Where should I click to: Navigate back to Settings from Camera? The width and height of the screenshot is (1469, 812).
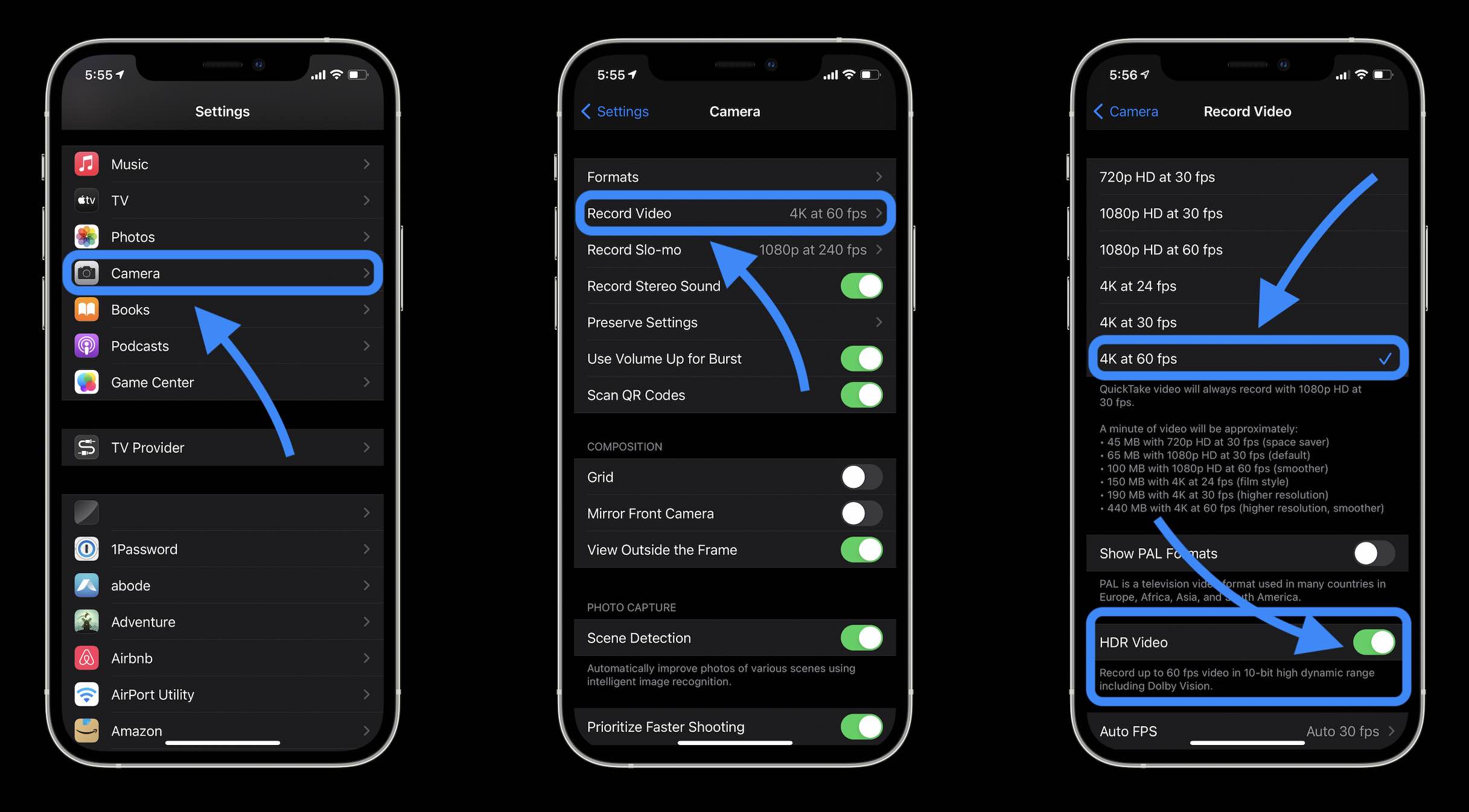click(615, 110)
